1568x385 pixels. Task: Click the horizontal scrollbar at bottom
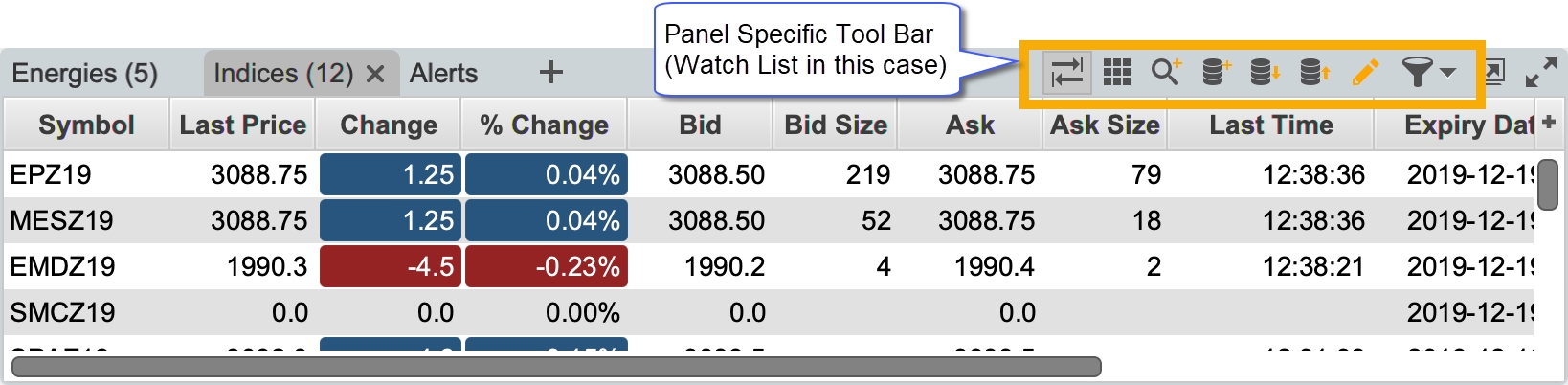(556, 367)
